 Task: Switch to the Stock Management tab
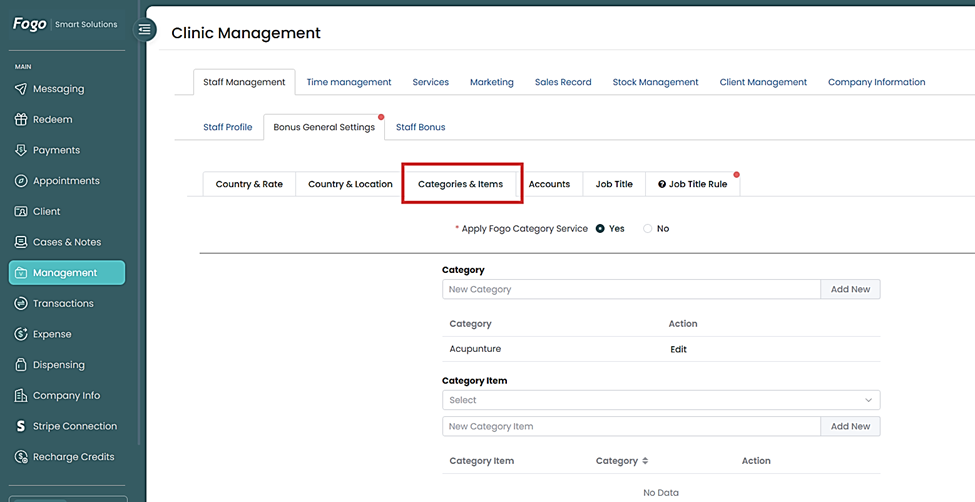point(655,82)
